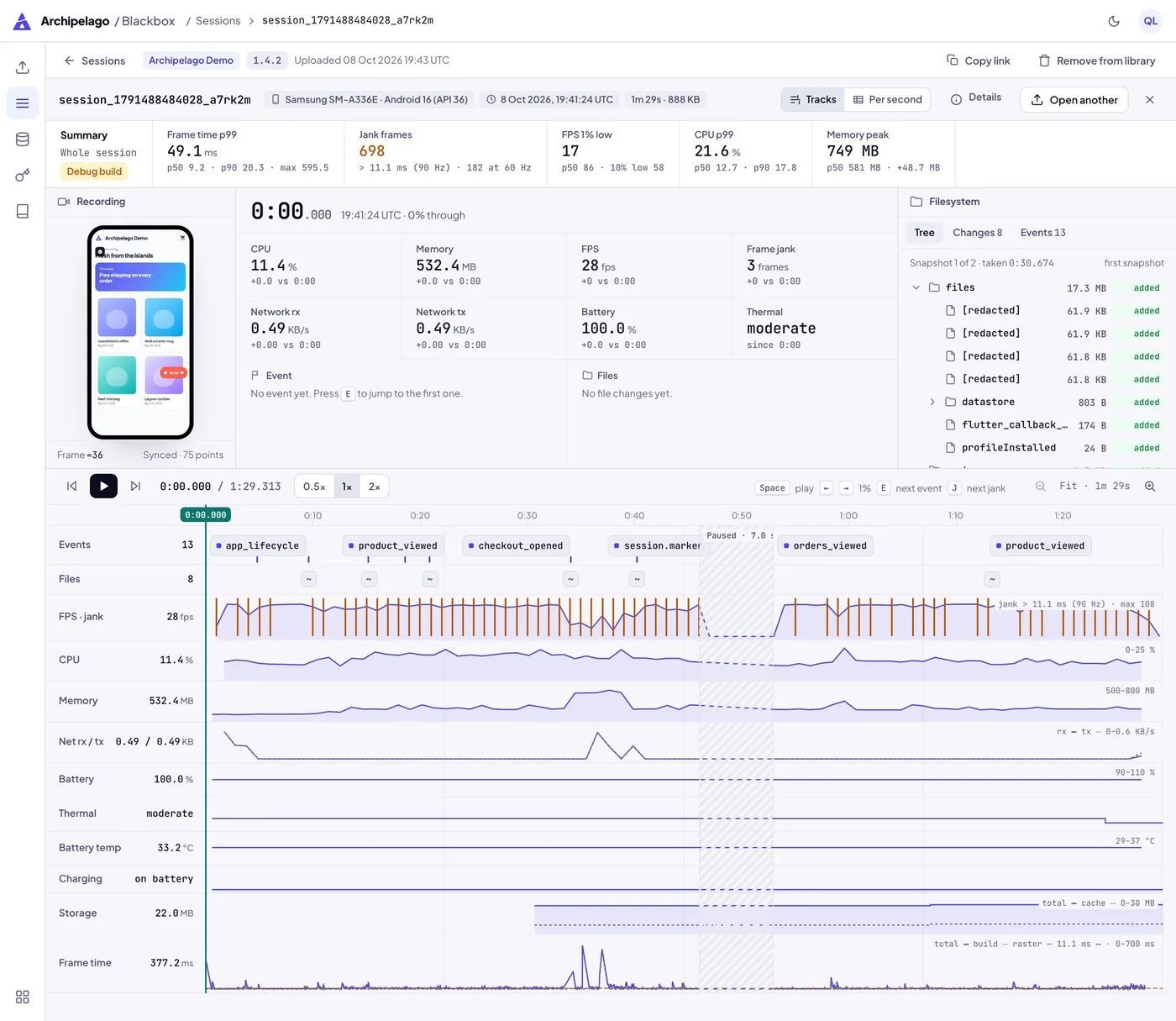This screenshot has width=1176, height=1021.
Task: Open the API keys icon in sidebar
Action: pyautogui.click(x=23, y=176)
